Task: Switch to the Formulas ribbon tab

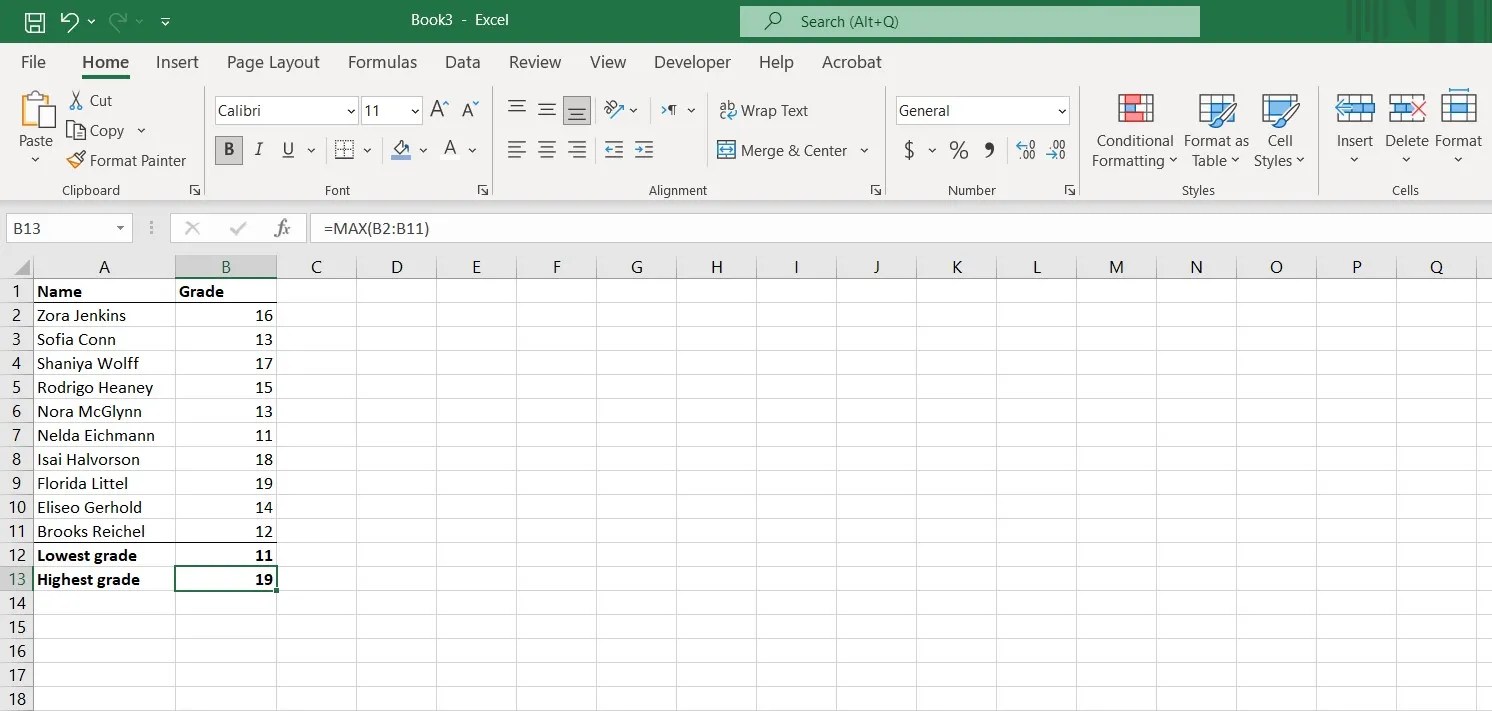Action: (382, 62)
